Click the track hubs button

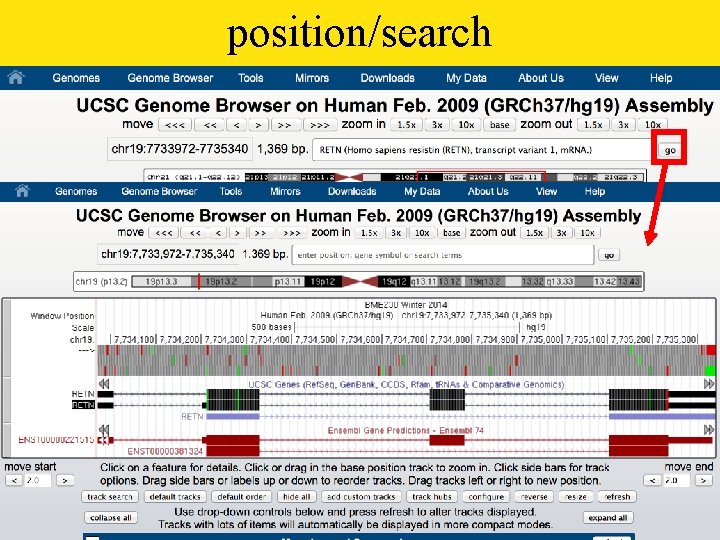pyautogui.click(x=432, y=497)
